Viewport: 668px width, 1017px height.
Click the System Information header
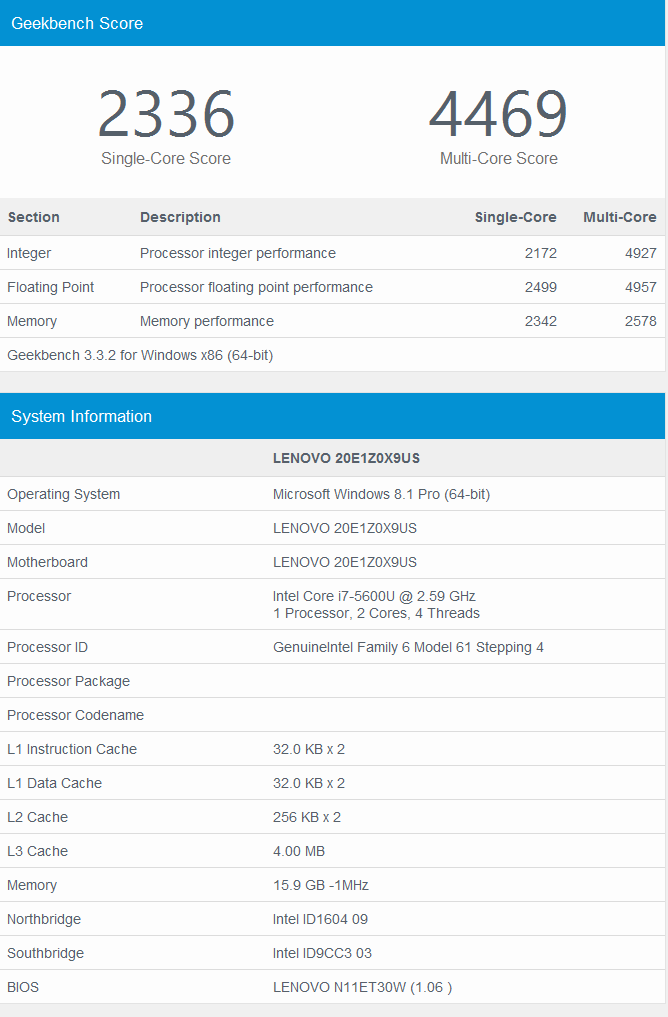pyautogui.click(x=82, y=416)
